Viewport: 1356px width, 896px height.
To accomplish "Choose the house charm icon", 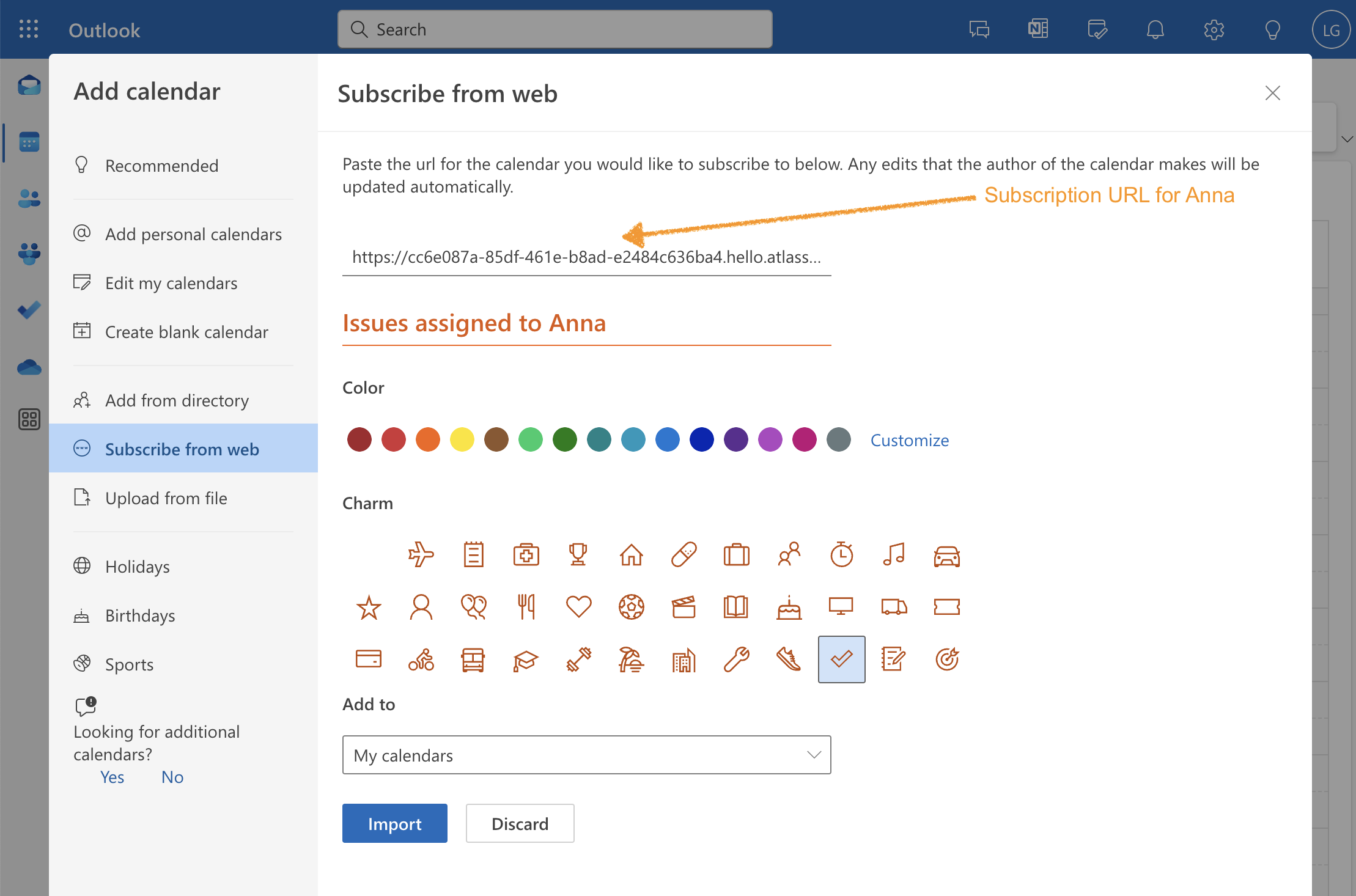I will 632,554.
